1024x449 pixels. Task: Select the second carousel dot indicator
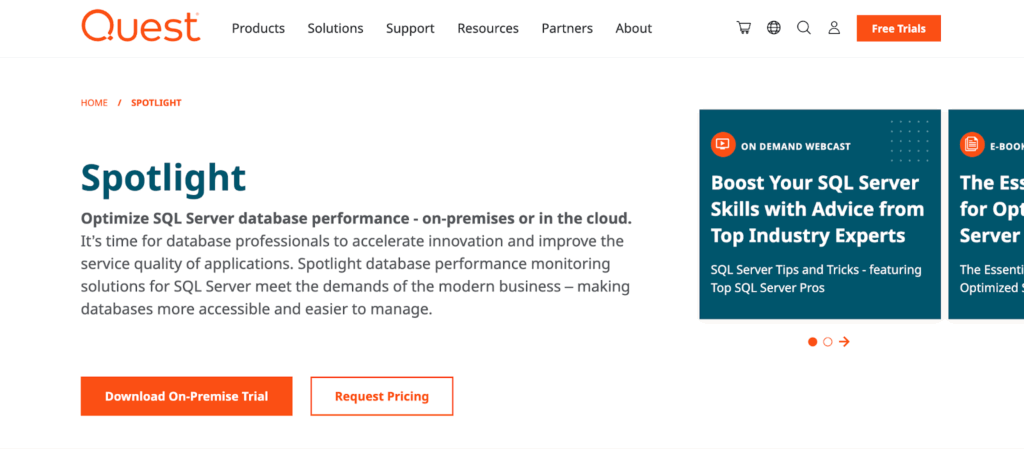click(x=828, y=342)
